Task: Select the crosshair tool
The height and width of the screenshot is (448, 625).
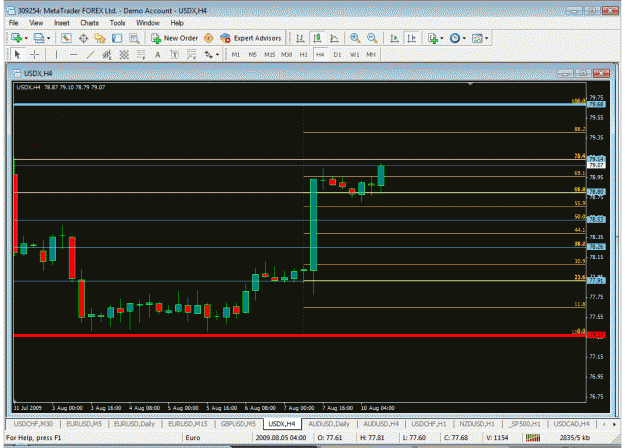Action: pos(35,55)
